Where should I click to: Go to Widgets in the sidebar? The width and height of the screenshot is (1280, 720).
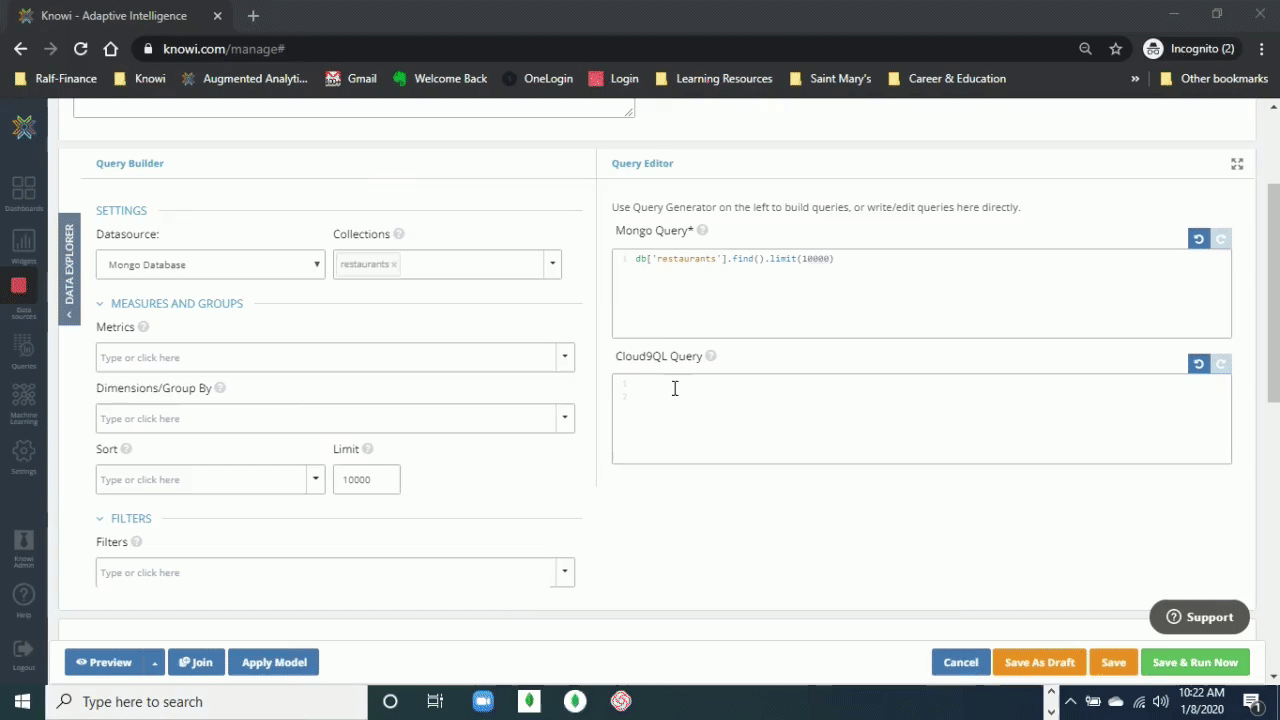[x=23, y=245]
